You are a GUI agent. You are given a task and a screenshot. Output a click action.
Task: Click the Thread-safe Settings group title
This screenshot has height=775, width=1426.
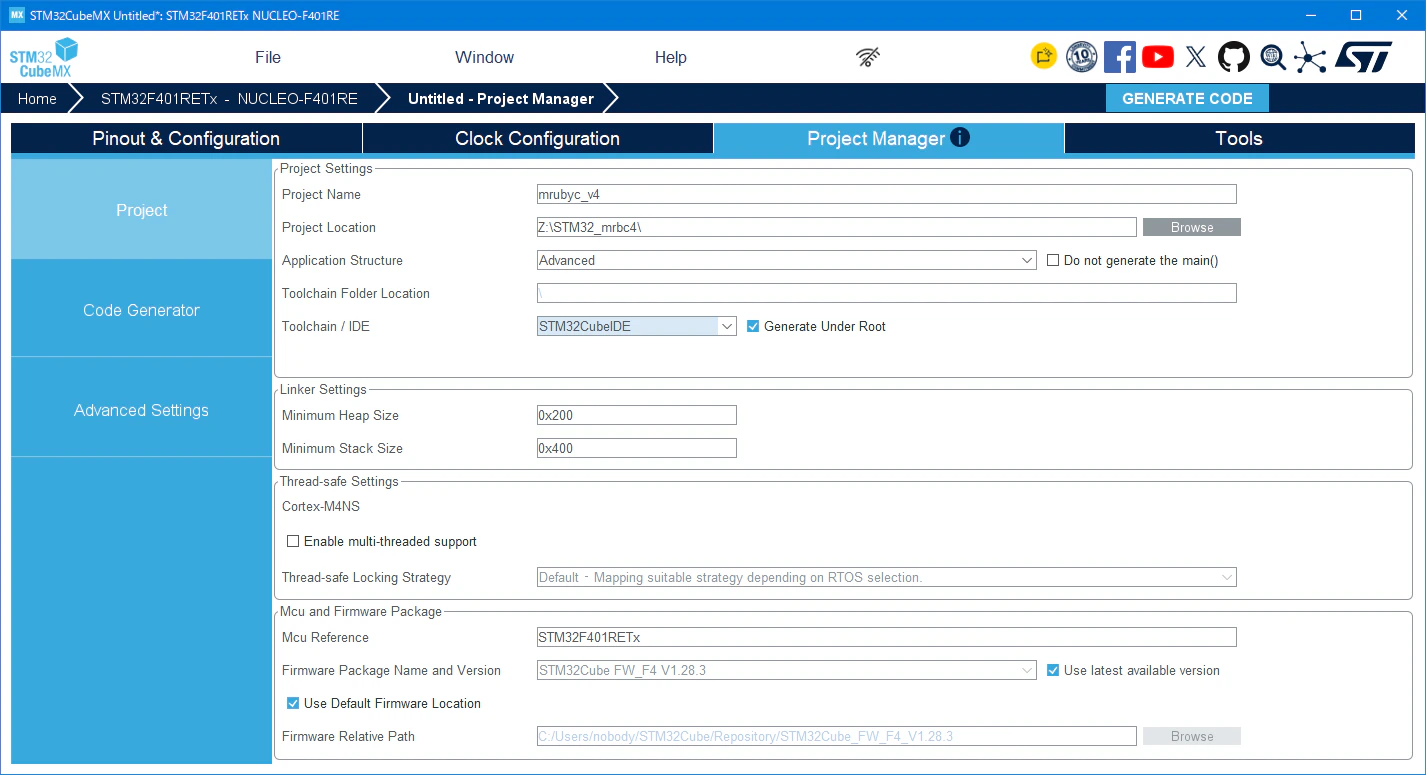pos(339,481)
